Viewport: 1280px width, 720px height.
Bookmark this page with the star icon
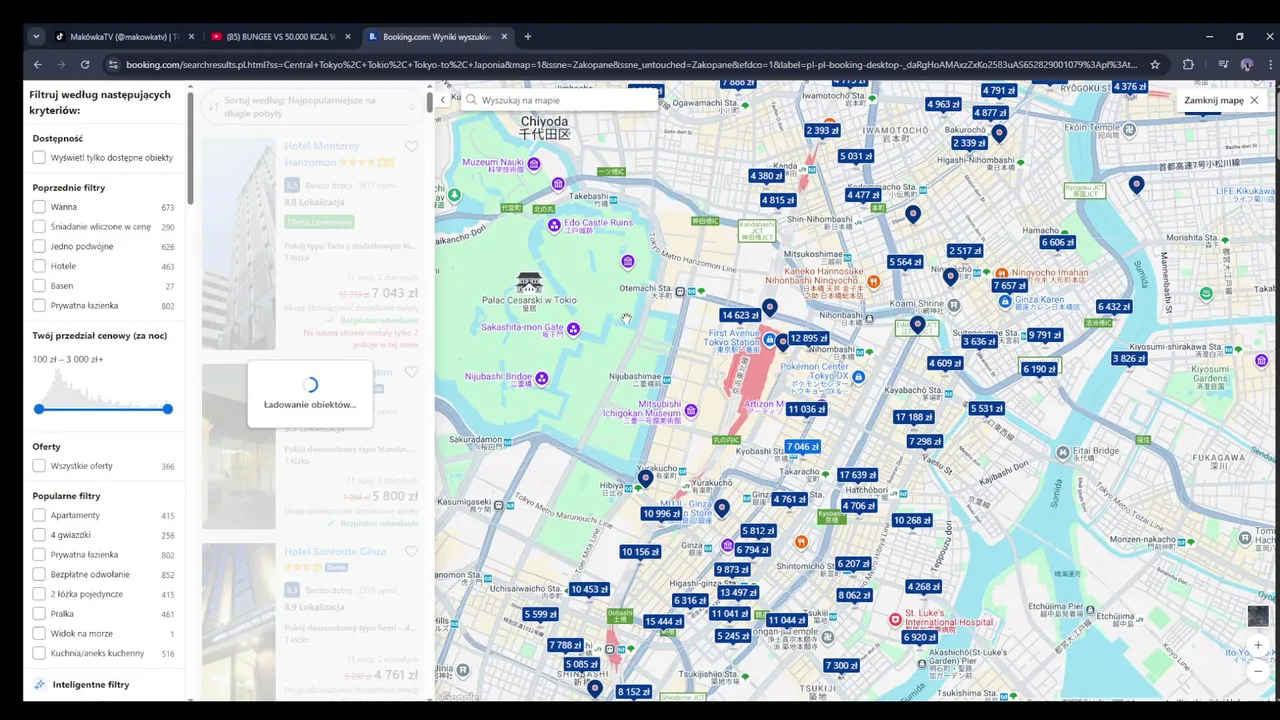click(x=1155, y=64)
